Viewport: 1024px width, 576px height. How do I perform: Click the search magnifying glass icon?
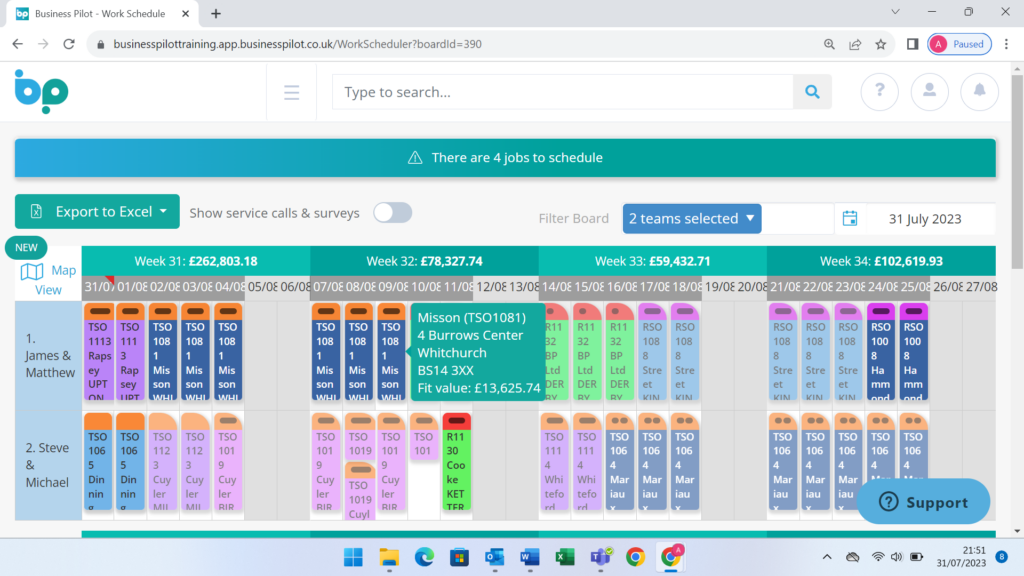point(812,91)
